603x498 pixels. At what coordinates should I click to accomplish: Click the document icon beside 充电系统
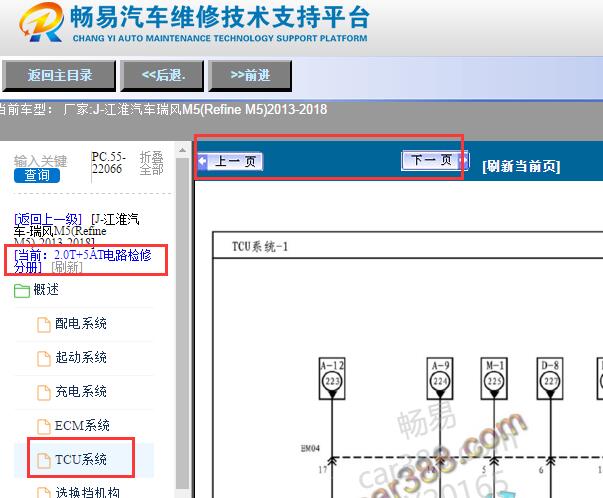pos(44,392)
